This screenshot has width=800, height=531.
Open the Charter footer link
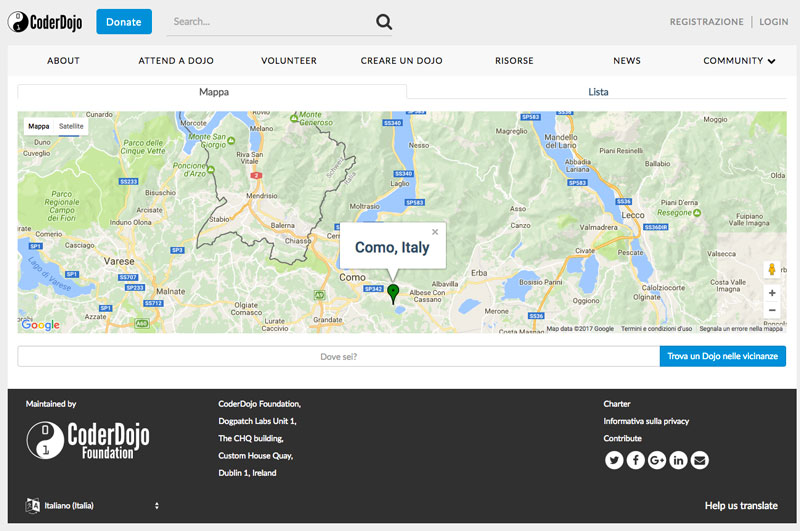point(617,404)
